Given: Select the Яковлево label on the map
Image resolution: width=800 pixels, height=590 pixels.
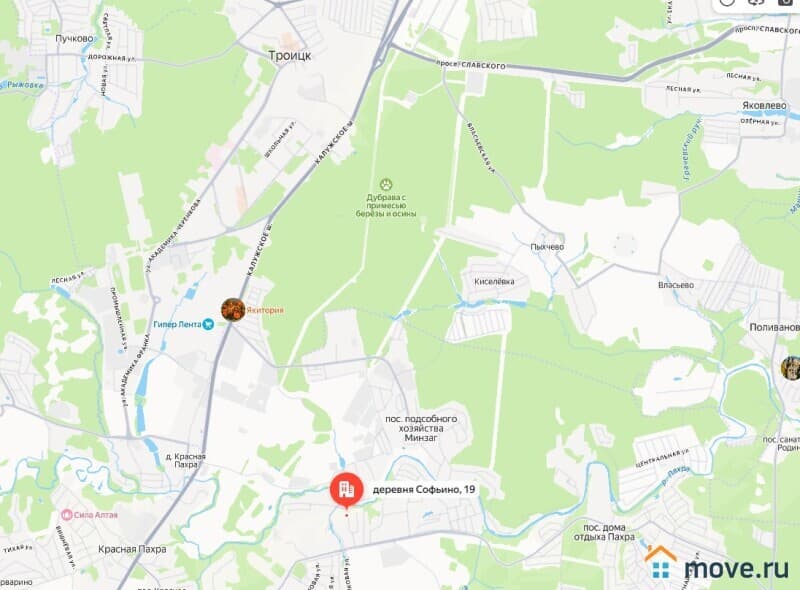Looking at the screenshot, I should click(764, 106).
